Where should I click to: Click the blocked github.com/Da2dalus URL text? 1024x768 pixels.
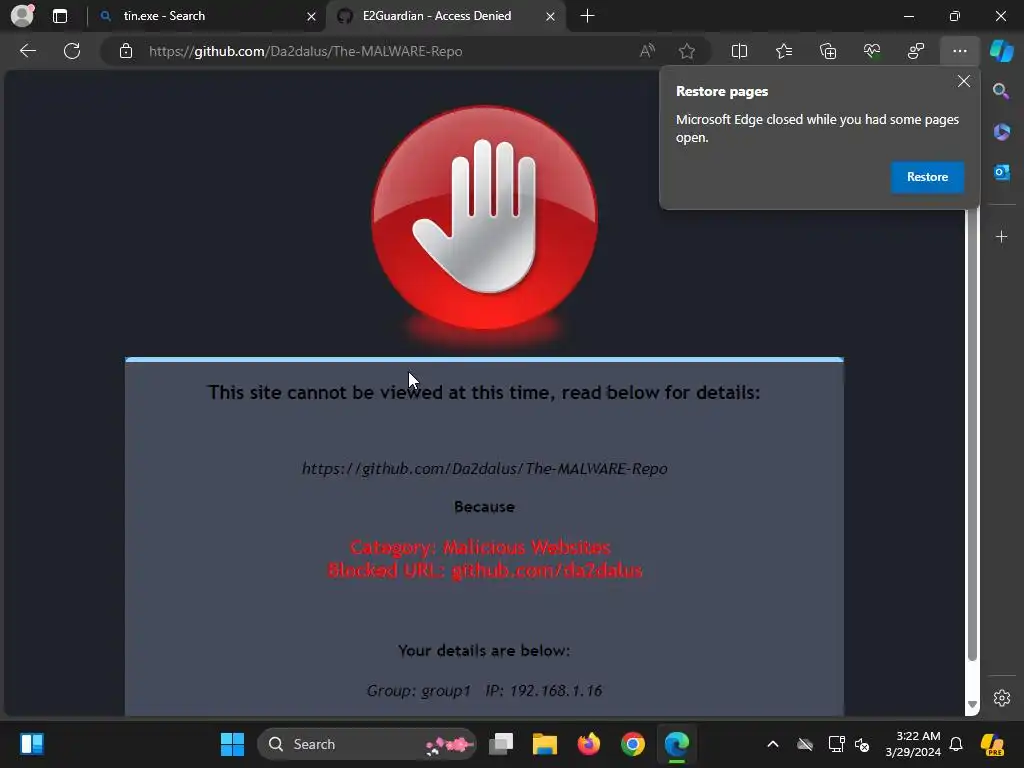pos(484,468)
